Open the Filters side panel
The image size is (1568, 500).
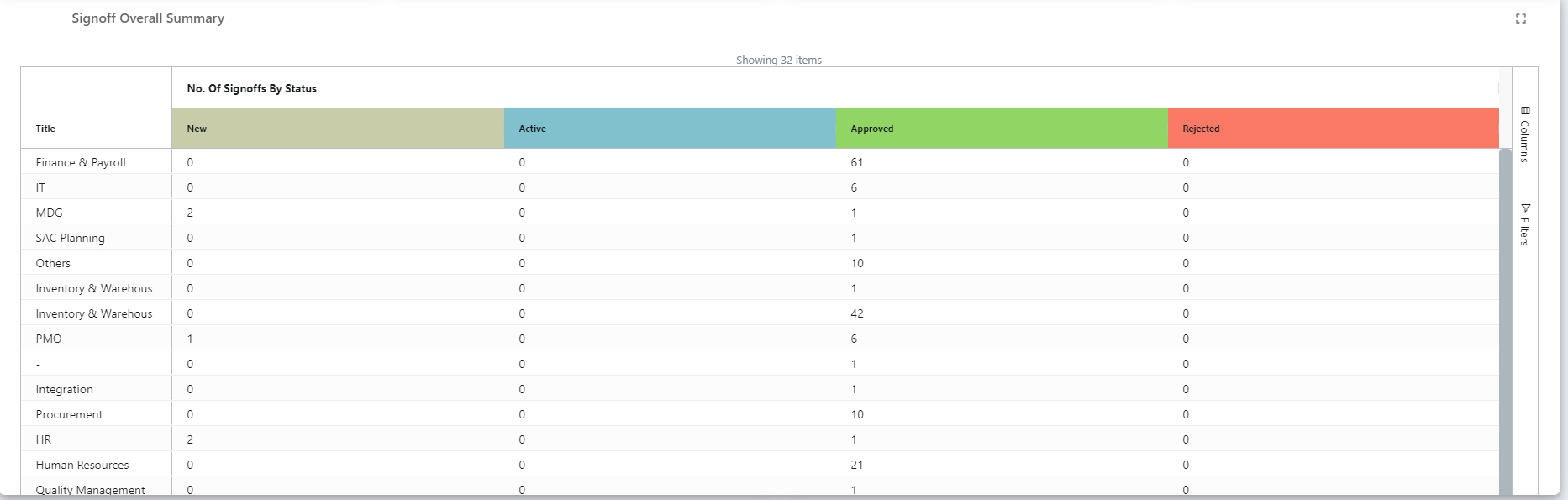pos(1525,224)
